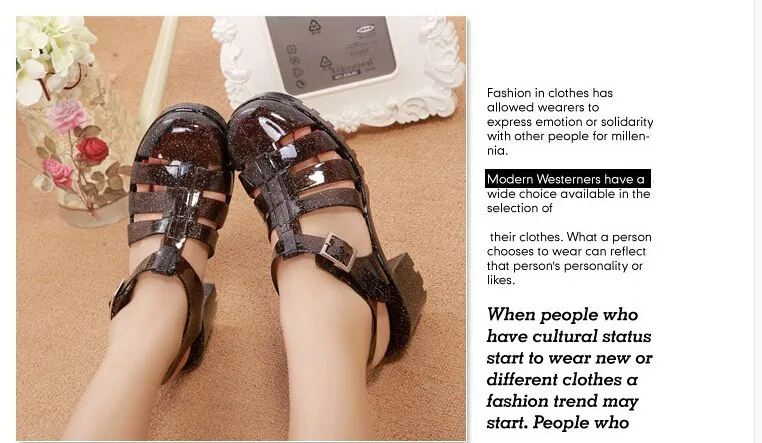The width and height of the screenshot is (762, 443).
Task: Click the paragraph starting "Fashion in clothes has"
Action: coord(570,121)
